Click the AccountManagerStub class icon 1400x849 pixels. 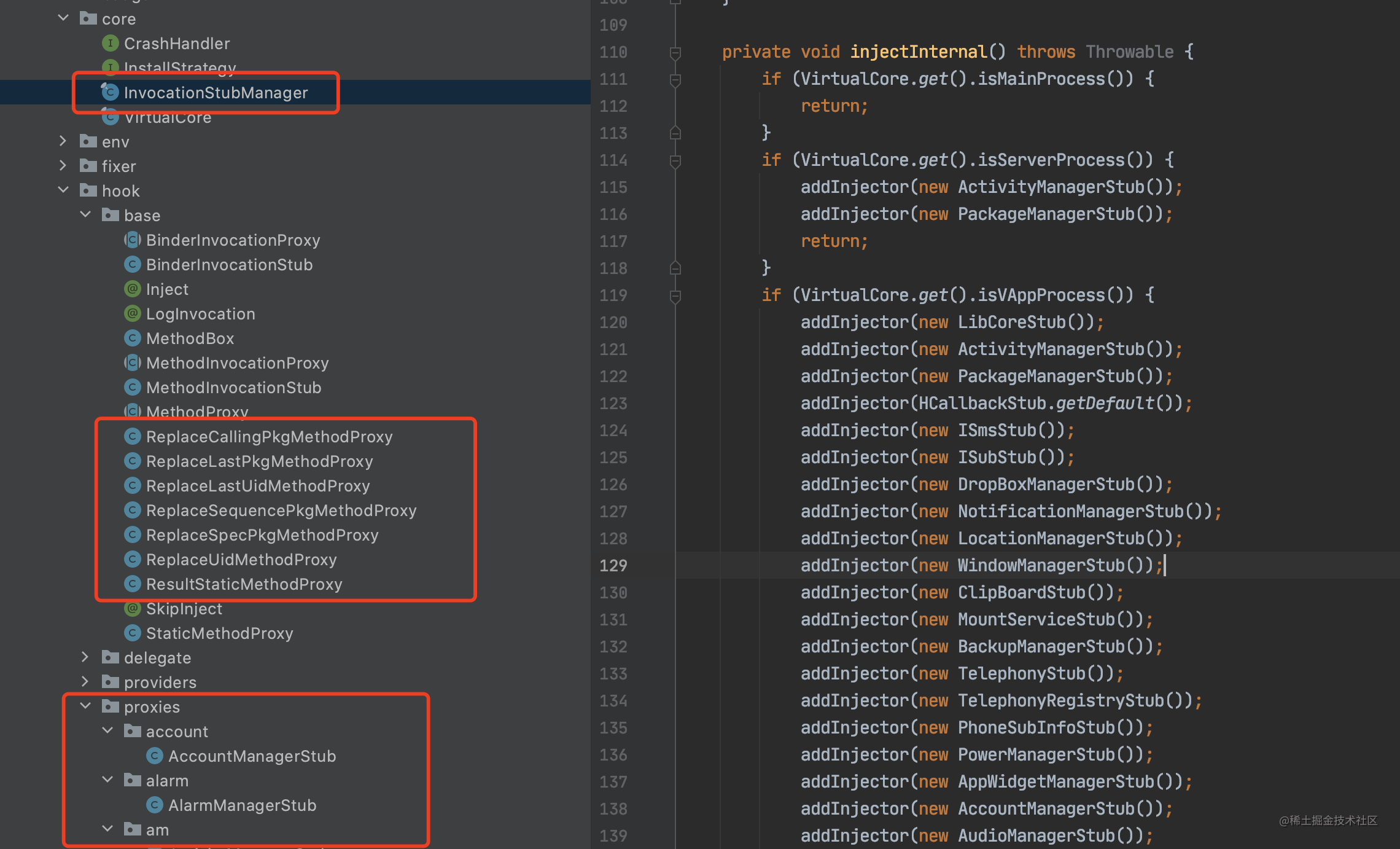pyautogui.click(x=154, y=756)
